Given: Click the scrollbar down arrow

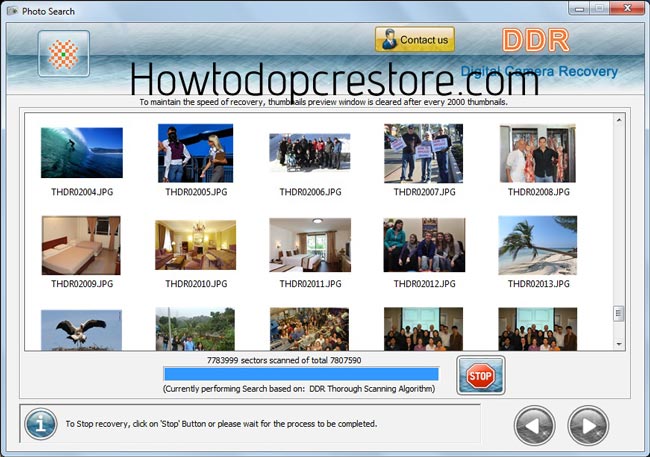Looking at the screenshot, I should 618,344.
